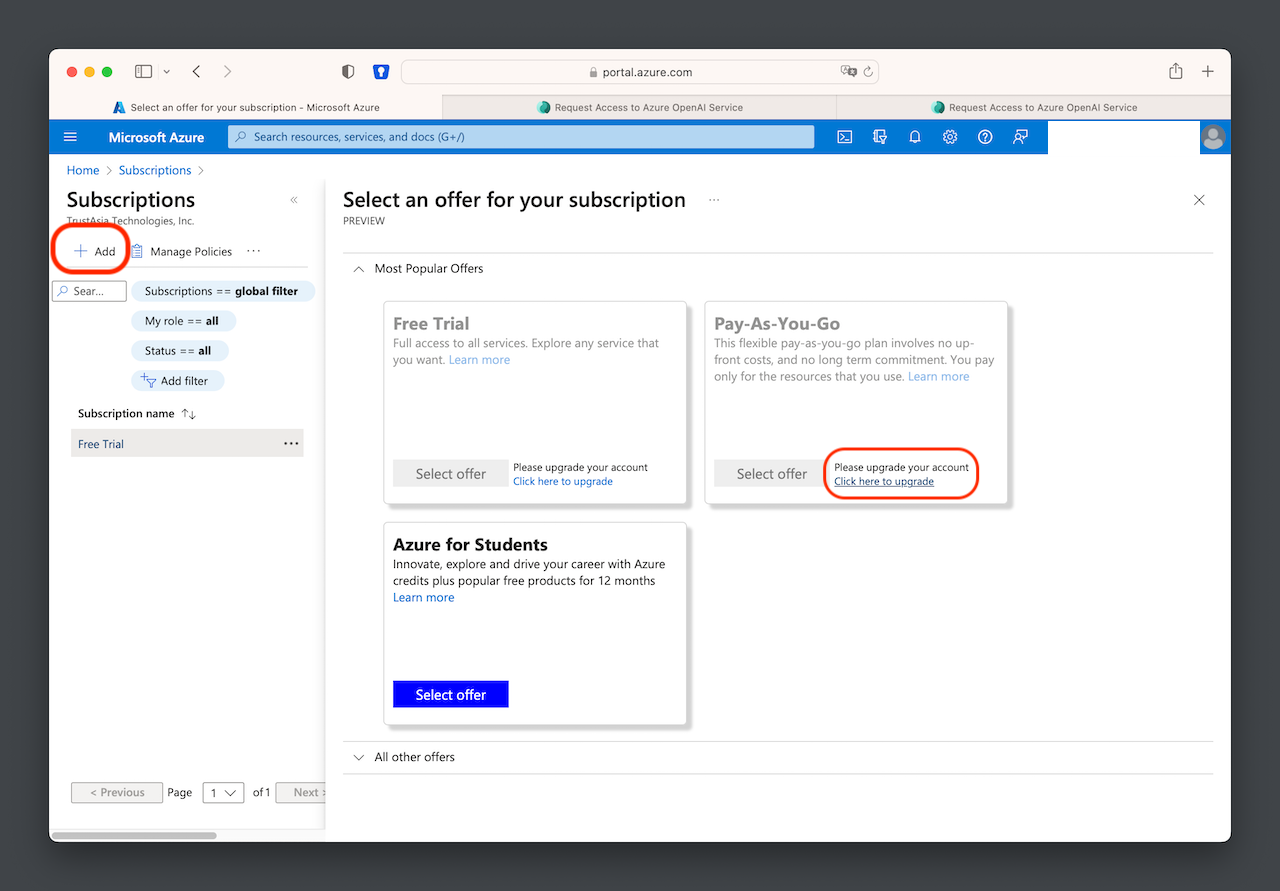The width and height of the screenshot is (1280, 891).
Task: Click Learn more under Azure for Students
Action: coord(423,597)
